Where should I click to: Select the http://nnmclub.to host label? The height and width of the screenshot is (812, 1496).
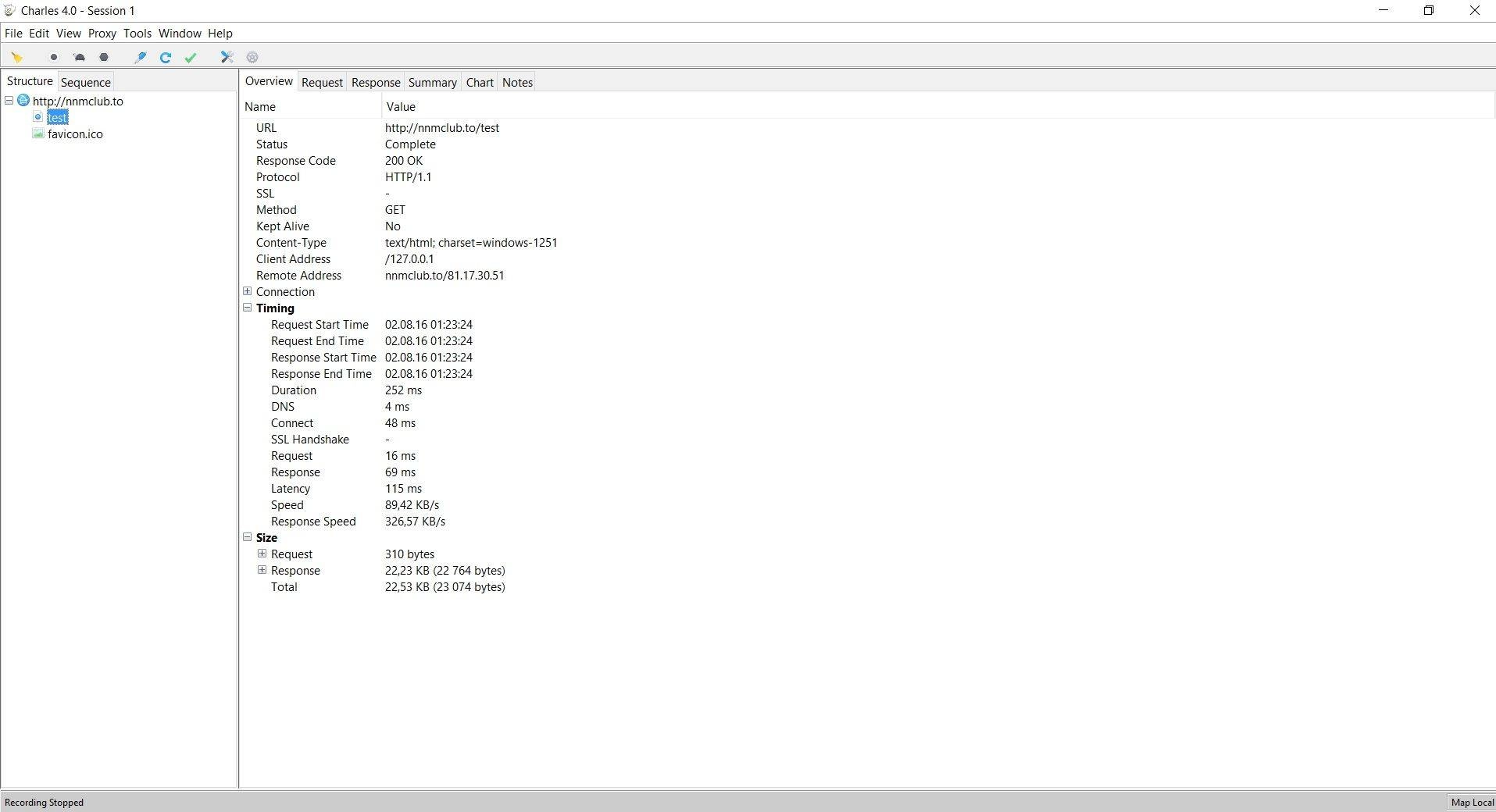(x=78, y=101)
